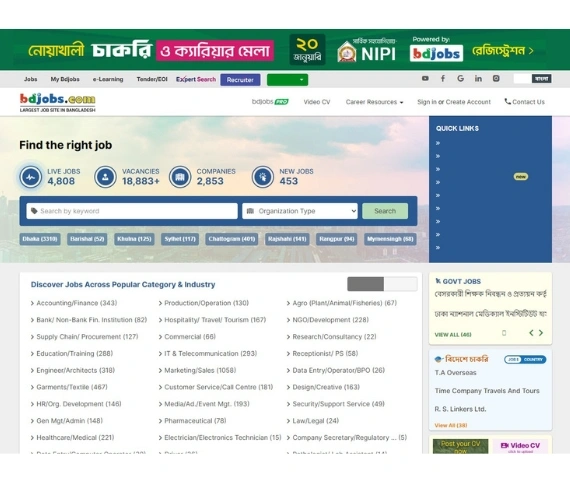Open Education/Training (288) category
This screenshot has height=483, width=570.
(x=75, y=354)
